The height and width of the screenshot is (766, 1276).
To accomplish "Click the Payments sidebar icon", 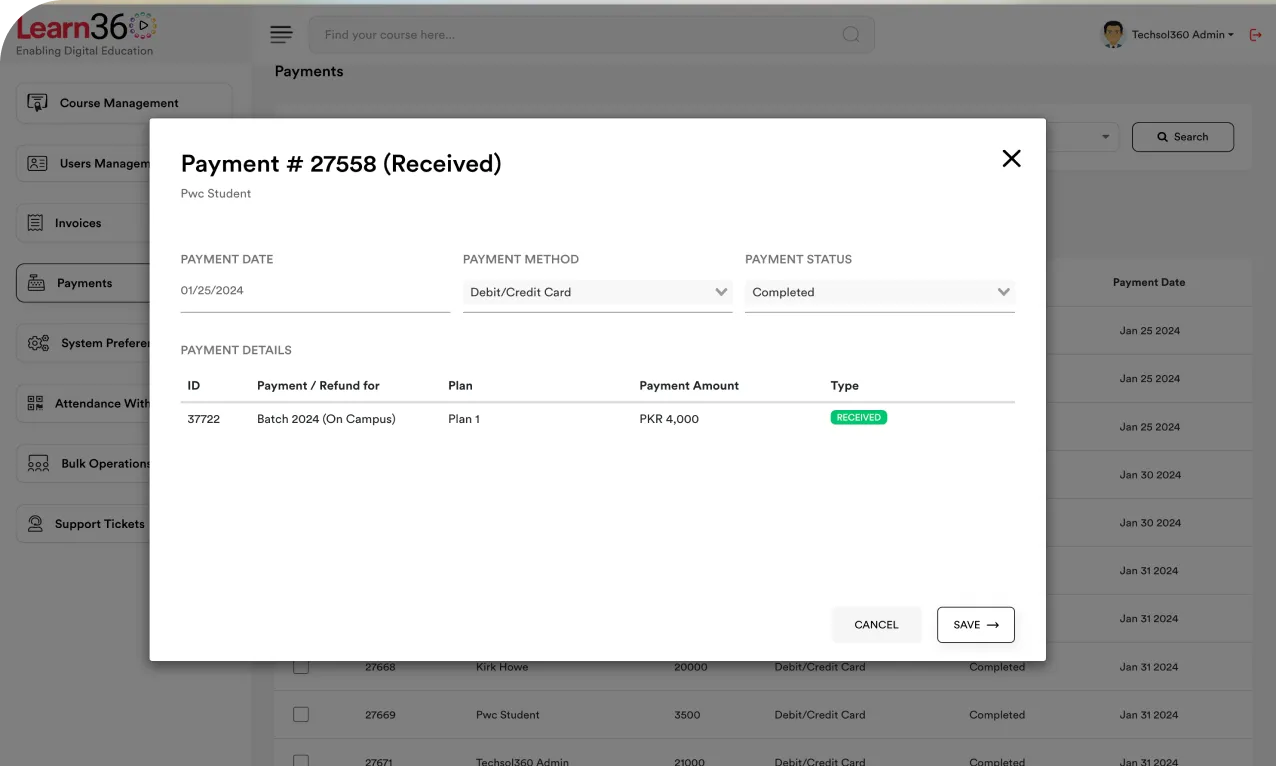I will (x=36, y=283).
